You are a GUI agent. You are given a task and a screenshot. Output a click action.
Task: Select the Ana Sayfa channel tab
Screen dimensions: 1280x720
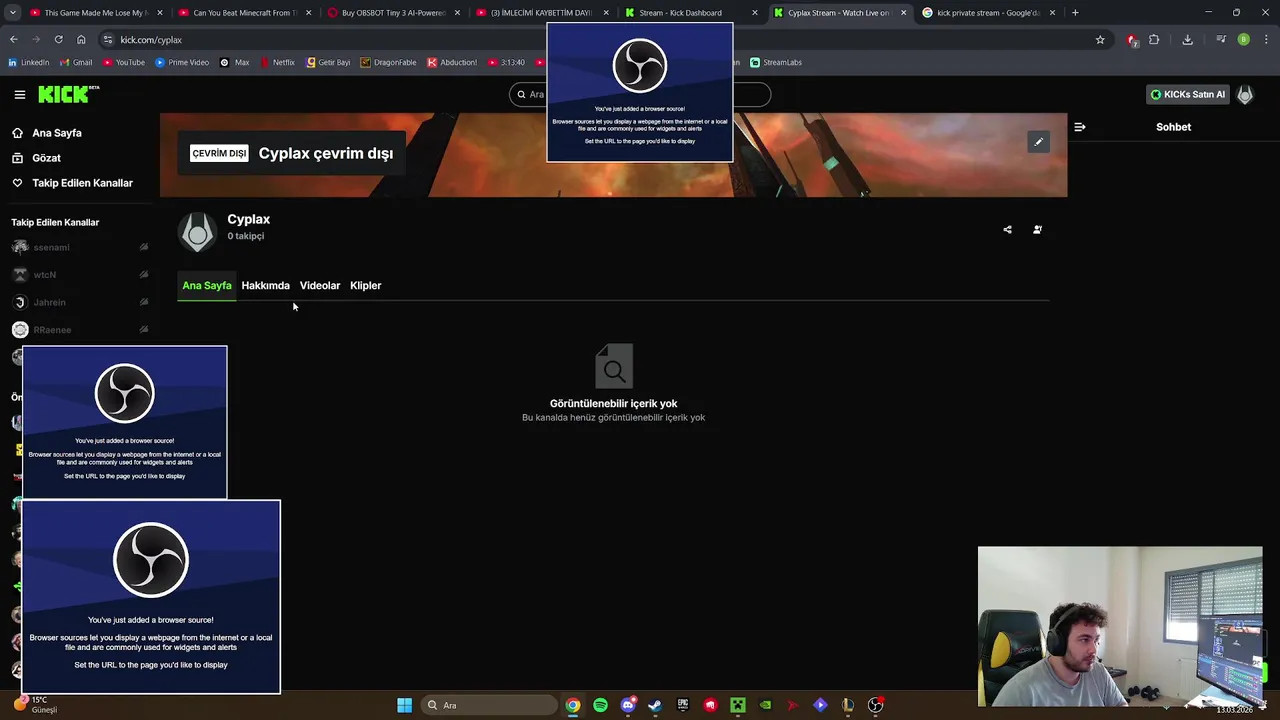pos(207,285)
